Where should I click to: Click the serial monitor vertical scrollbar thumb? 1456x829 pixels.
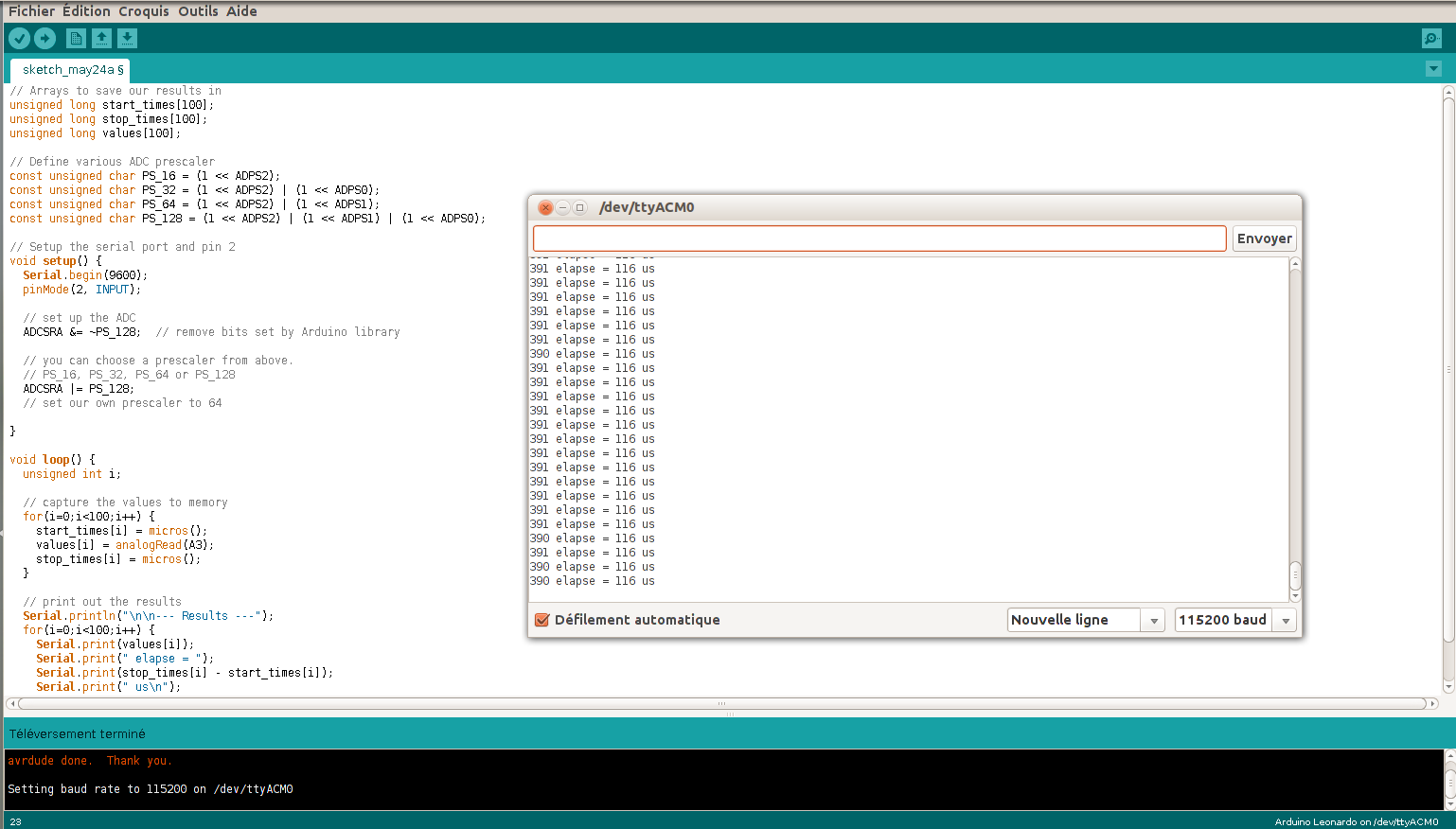pos(1295,574)
